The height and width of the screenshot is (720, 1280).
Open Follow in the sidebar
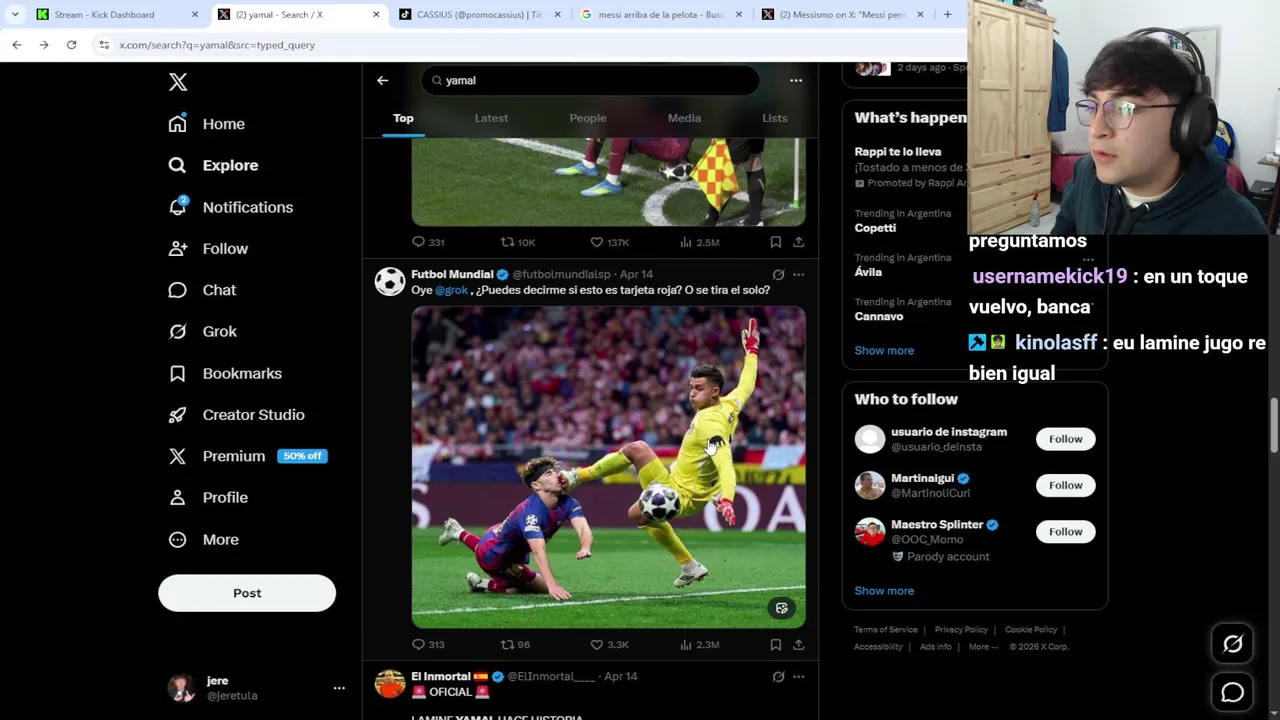pyautogui.click(x=208, y=248)
